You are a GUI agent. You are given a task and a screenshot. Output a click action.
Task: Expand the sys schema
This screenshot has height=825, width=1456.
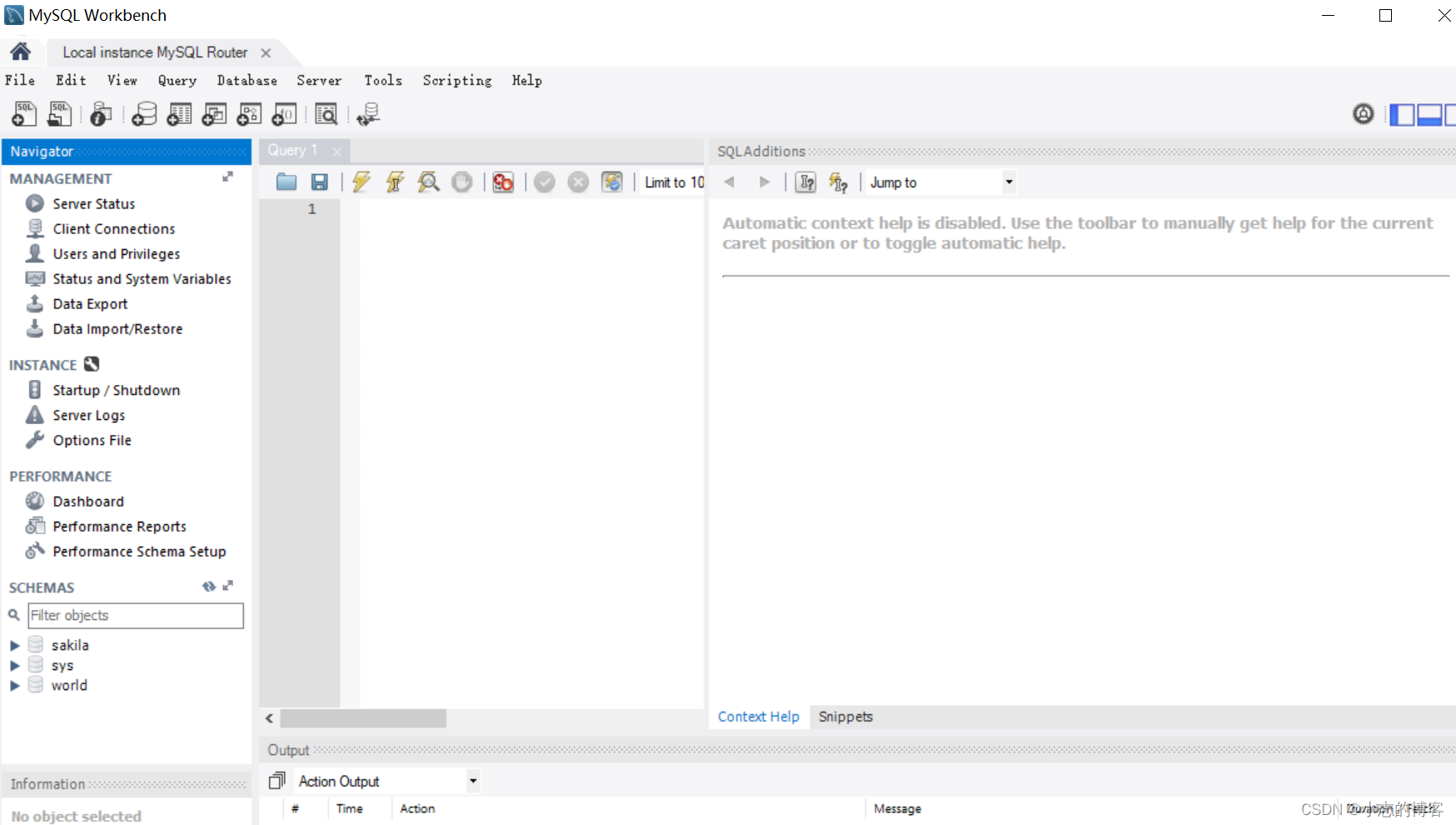coord(14,665)
